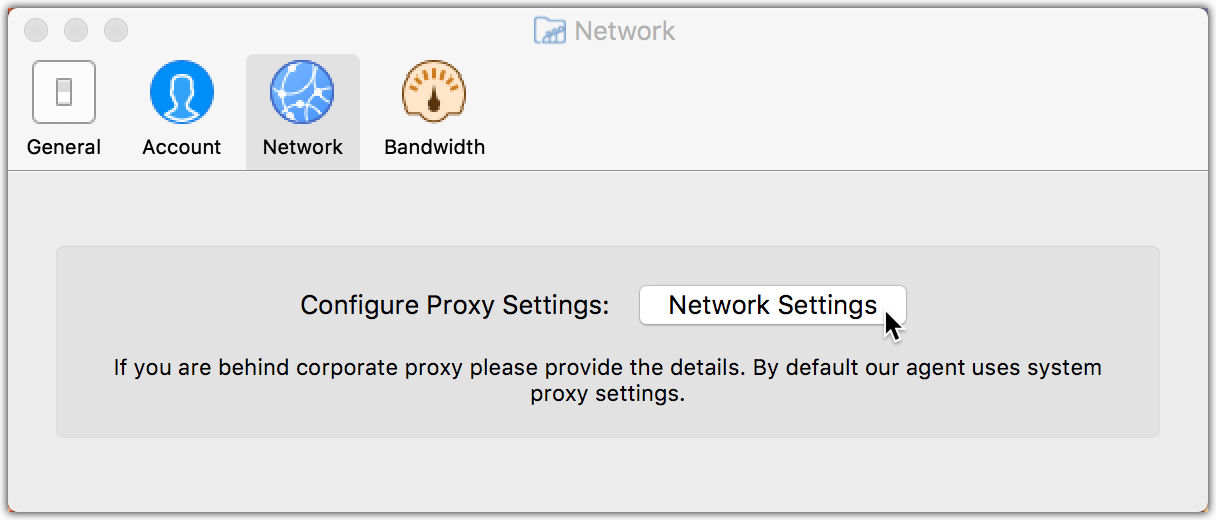
Task: Select the Network tab label
Action: (x=302, y=147)
